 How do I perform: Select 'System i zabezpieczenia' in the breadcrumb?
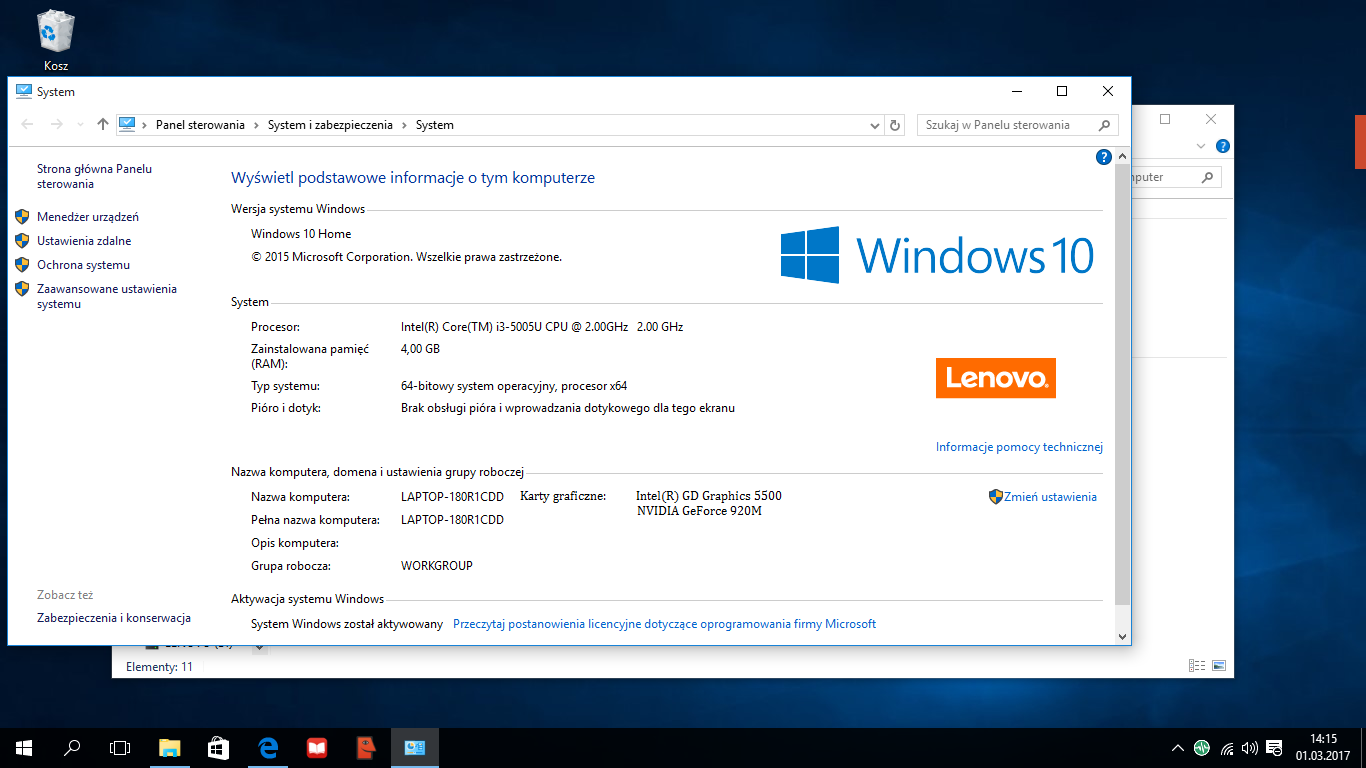pos(330,125)
